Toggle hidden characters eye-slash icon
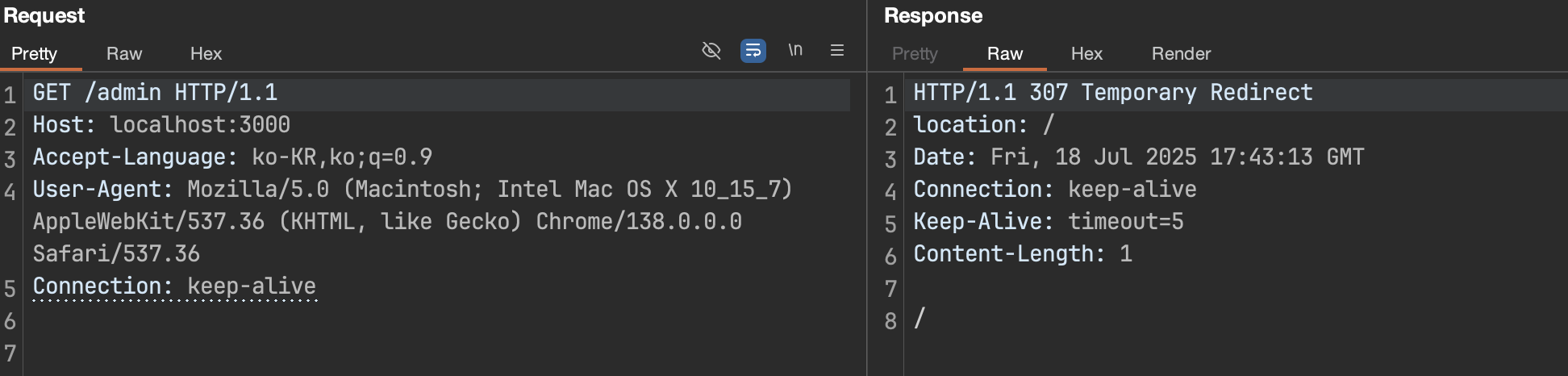The image size is (1568, 376). 711,51
